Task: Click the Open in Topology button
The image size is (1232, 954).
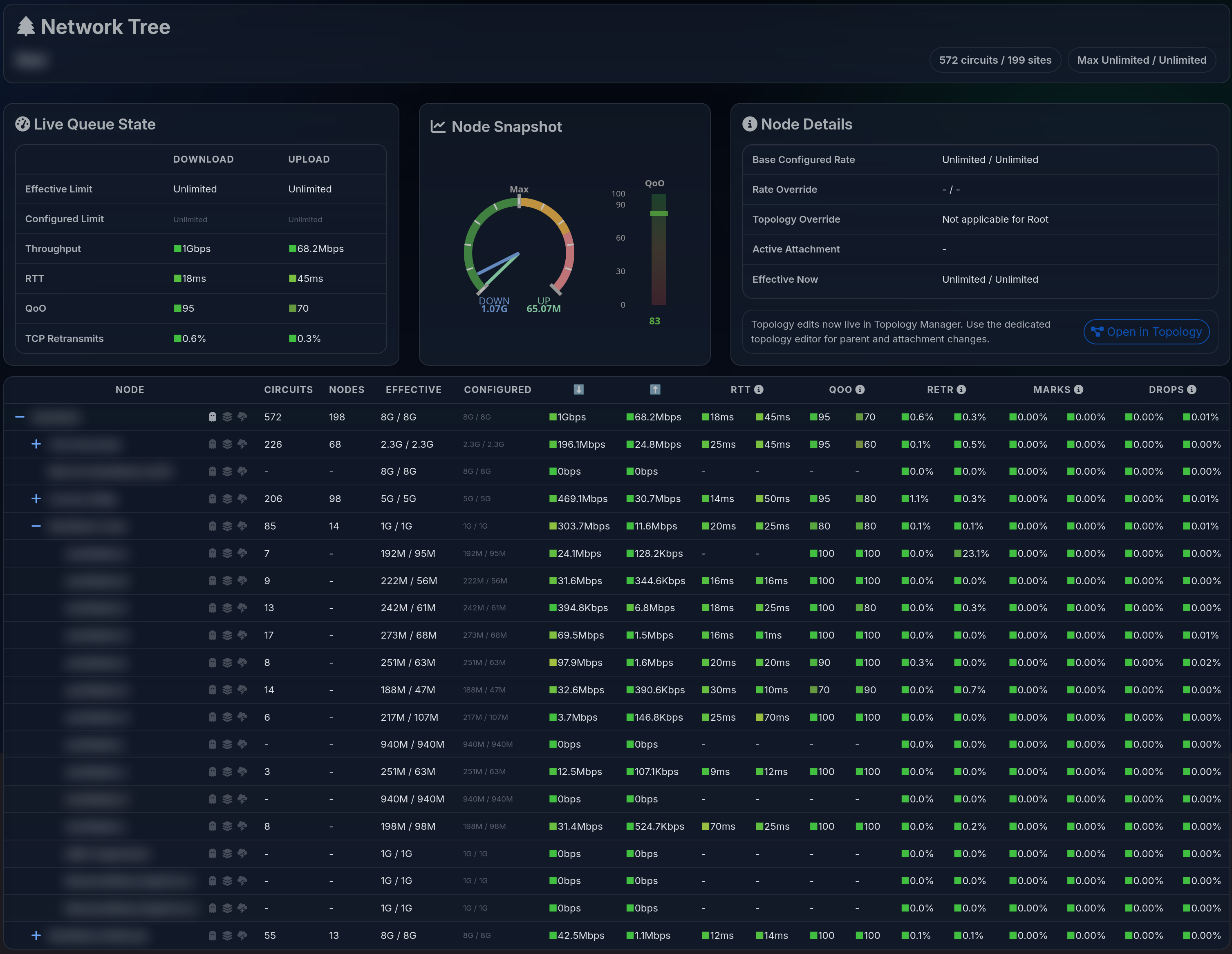Action: pos(1146,331)
